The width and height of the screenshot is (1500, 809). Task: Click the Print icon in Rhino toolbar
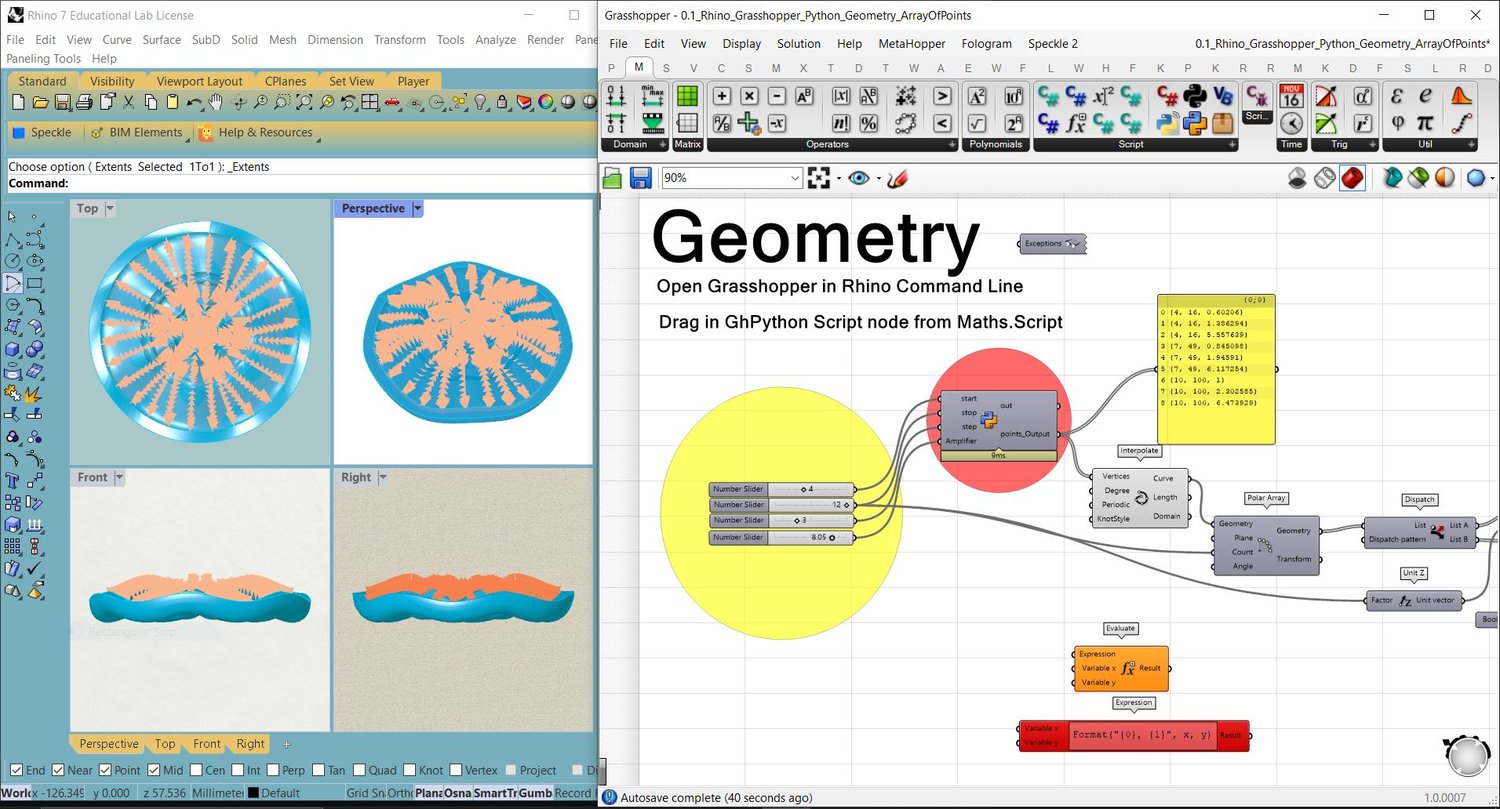(84, 102)
